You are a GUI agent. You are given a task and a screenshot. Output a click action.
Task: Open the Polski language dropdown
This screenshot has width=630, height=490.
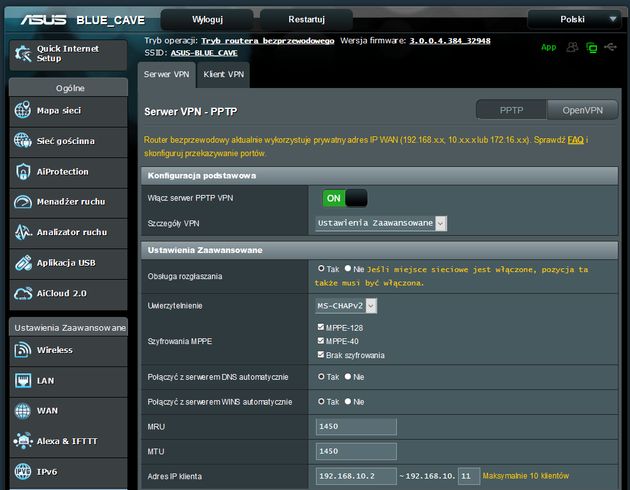pos(574,19)
